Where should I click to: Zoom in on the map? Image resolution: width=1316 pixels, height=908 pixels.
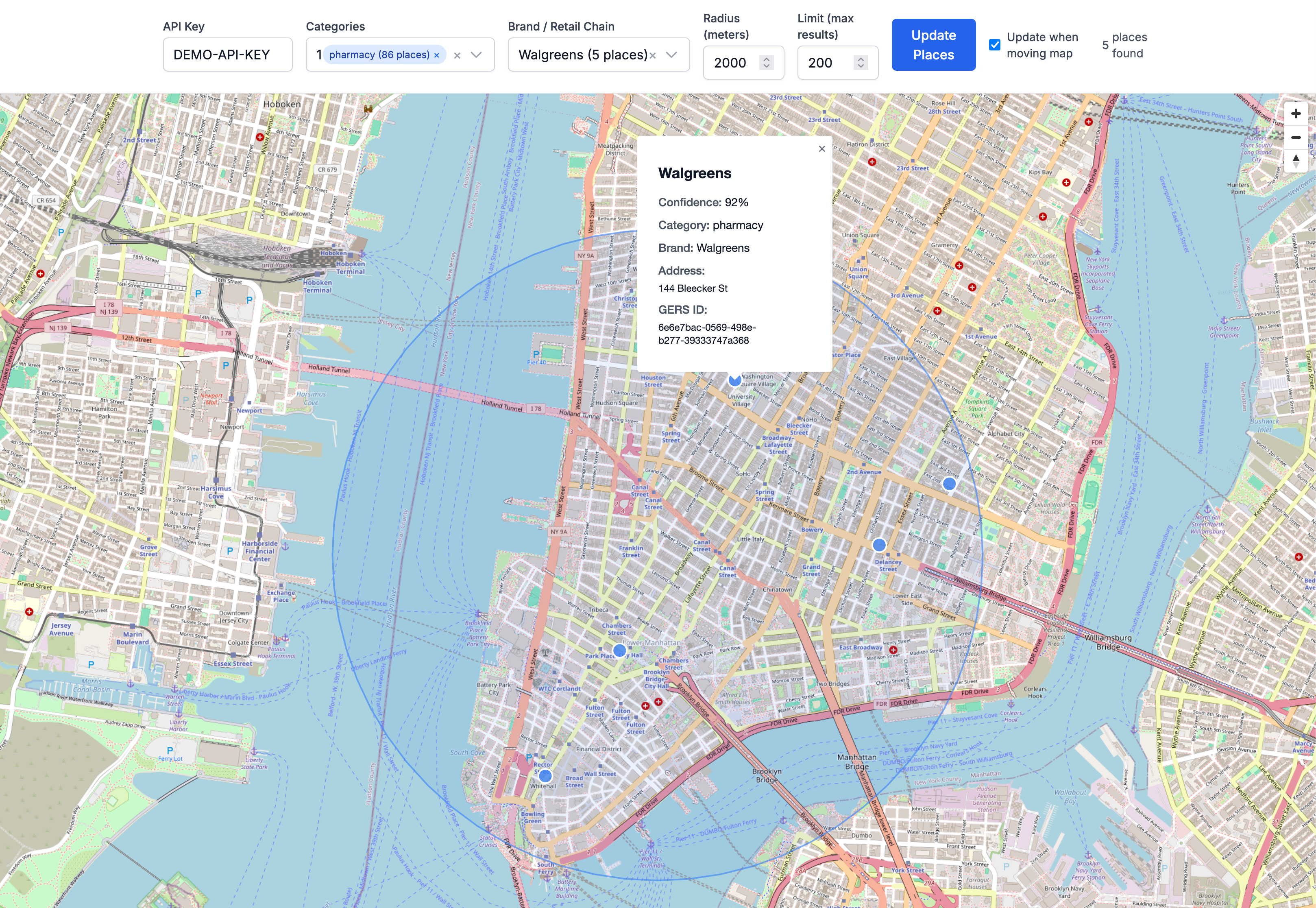(1296, 114)
